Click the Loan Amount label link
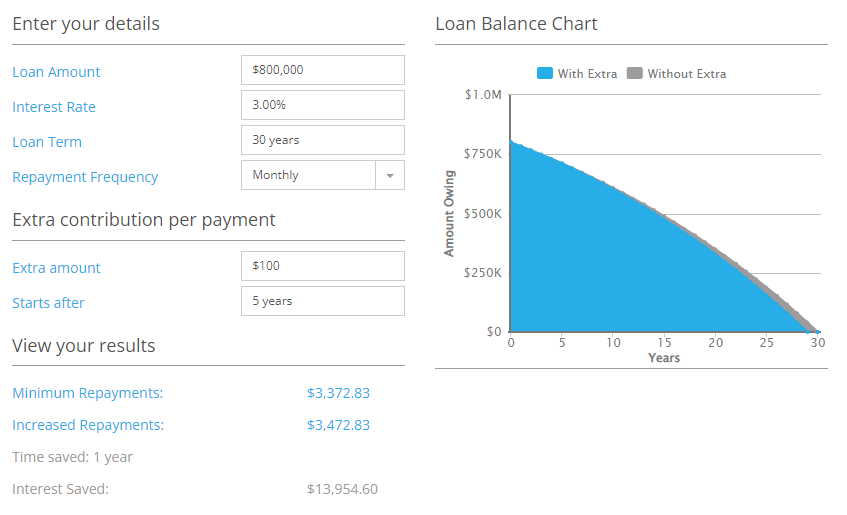Viewport: 847px width, 515px height. click(56, 72)
